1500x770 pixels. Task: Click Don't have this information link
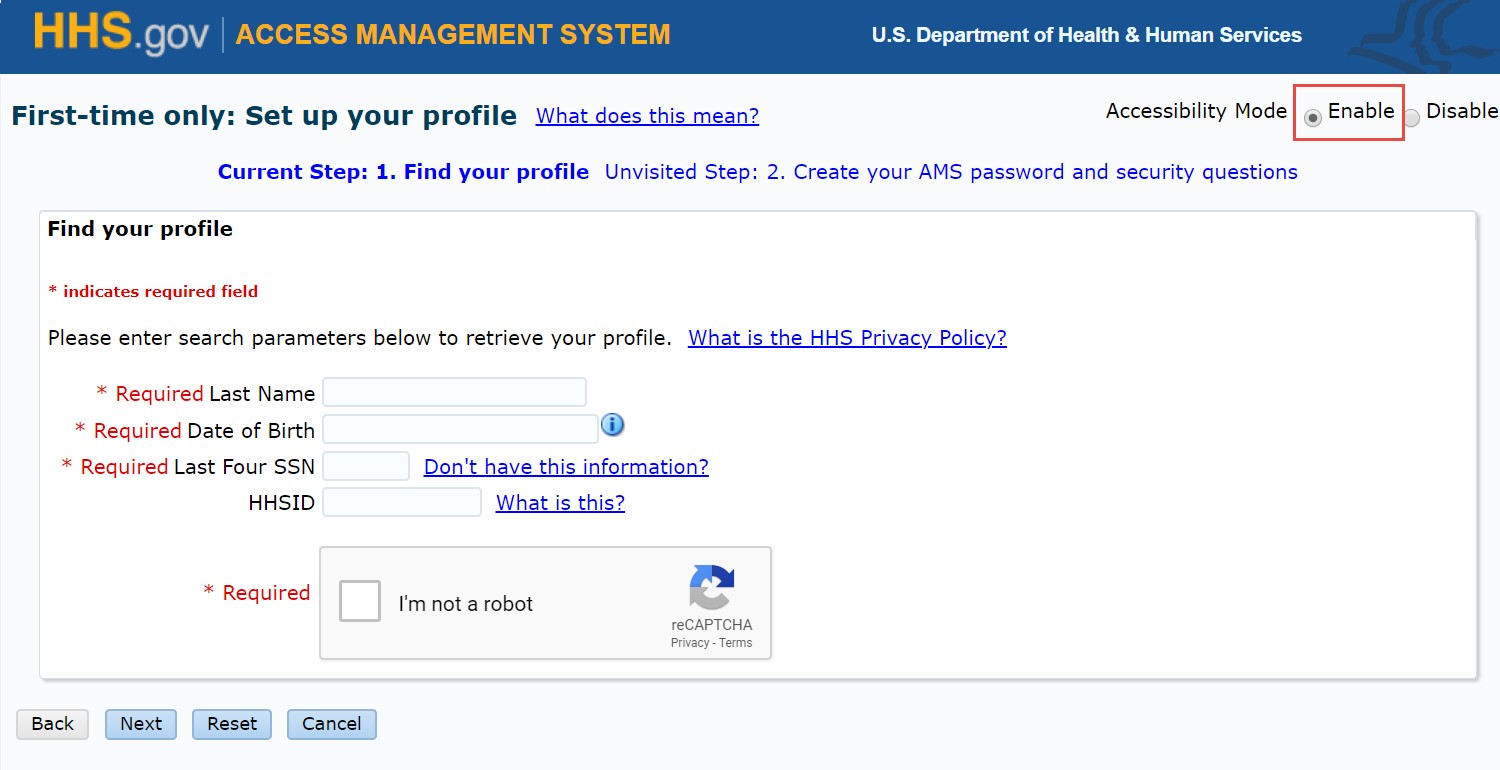point(566,466)
